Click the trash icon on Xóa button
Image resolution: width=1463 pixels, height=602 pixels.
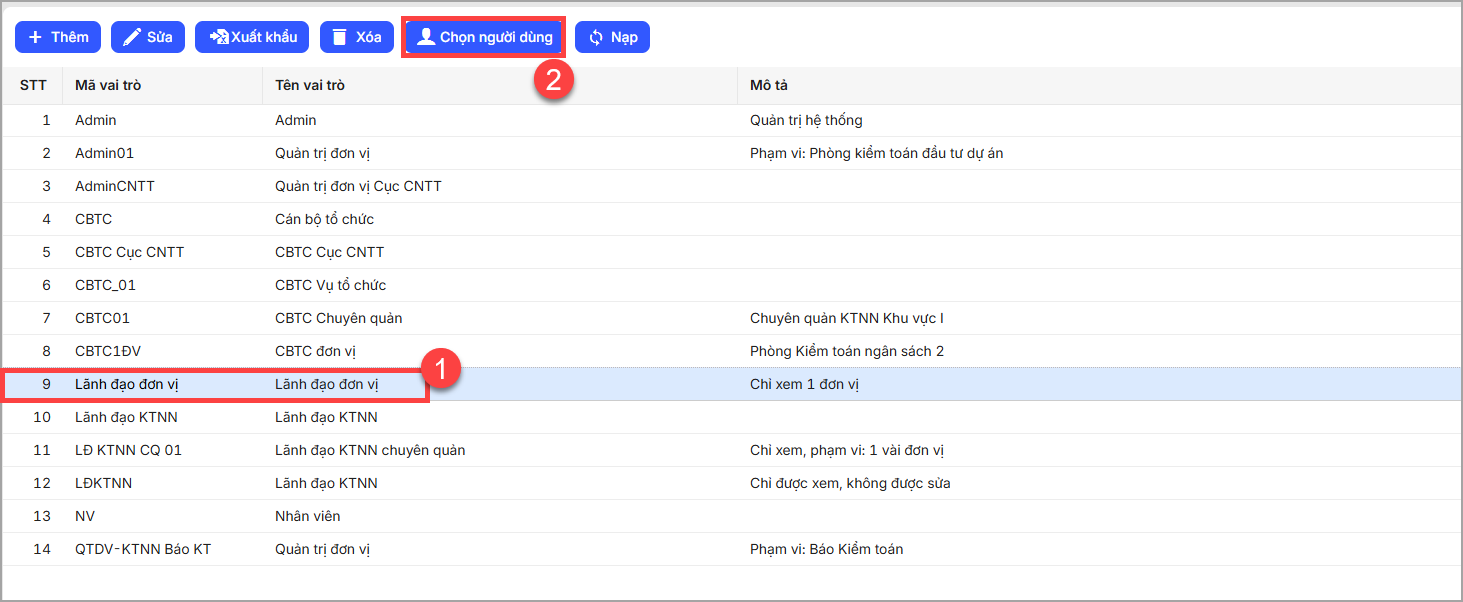pos(338,37)
